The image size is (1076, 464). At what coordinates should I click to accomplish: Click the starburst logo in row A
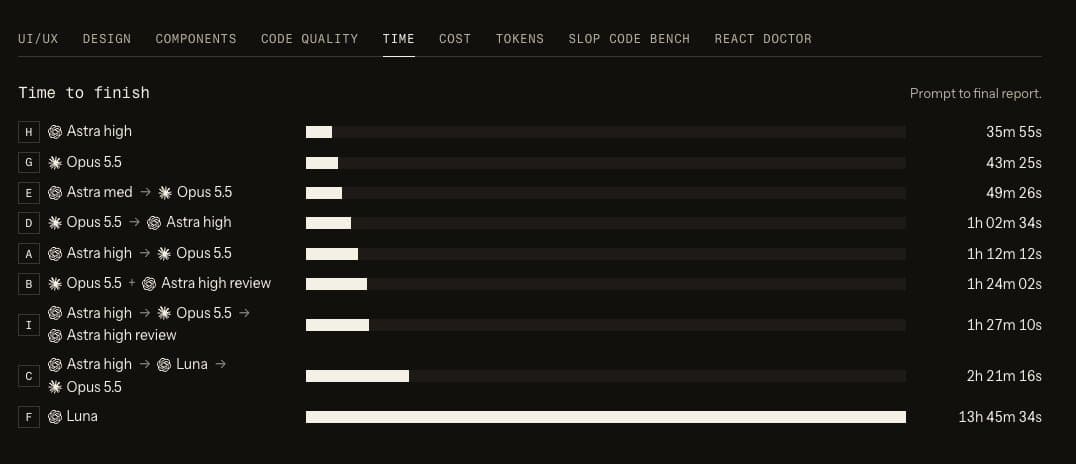tap(164, 254)
